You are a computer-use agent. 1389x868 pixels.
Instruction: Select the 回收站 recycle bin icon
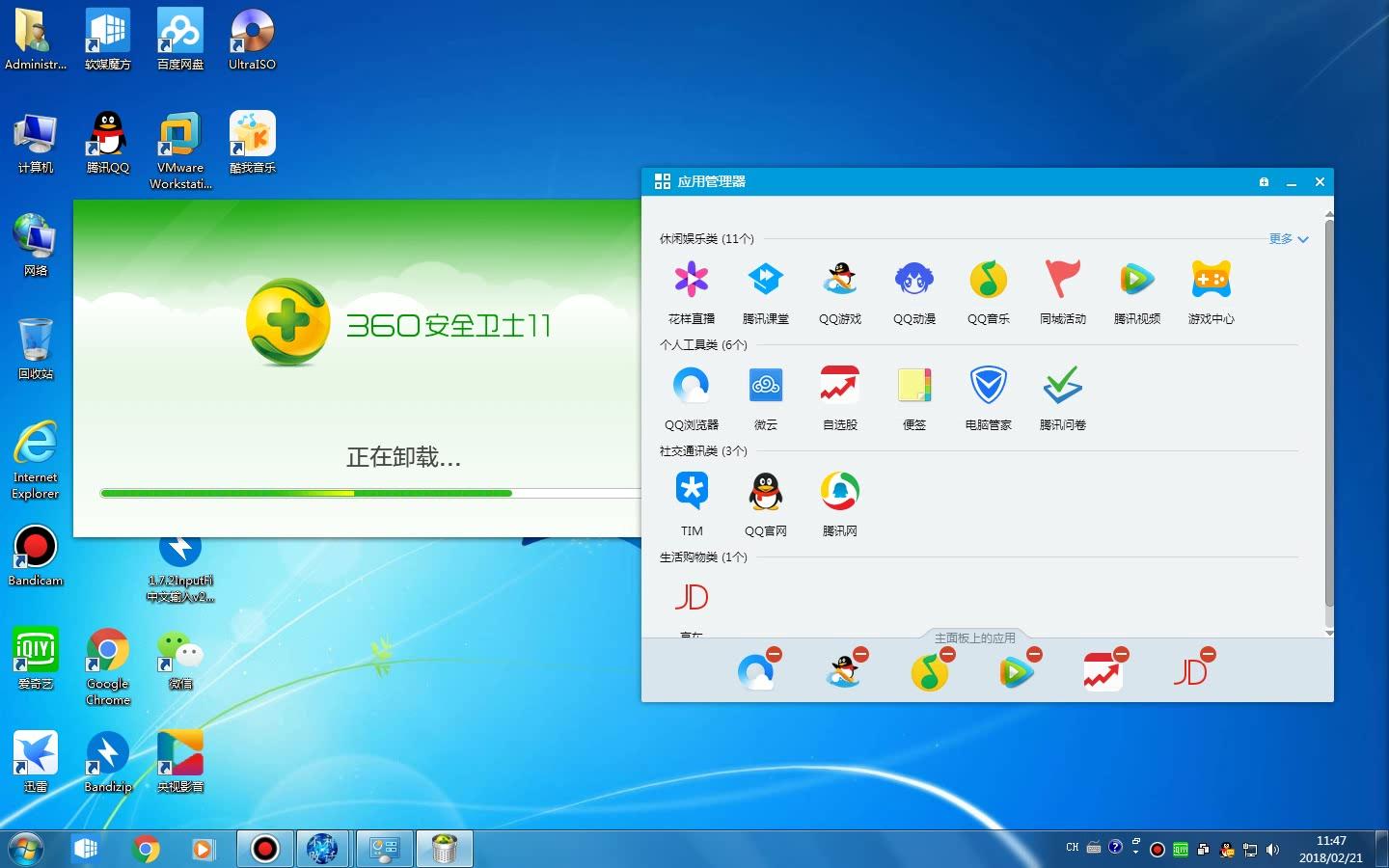tap(36, 349)
